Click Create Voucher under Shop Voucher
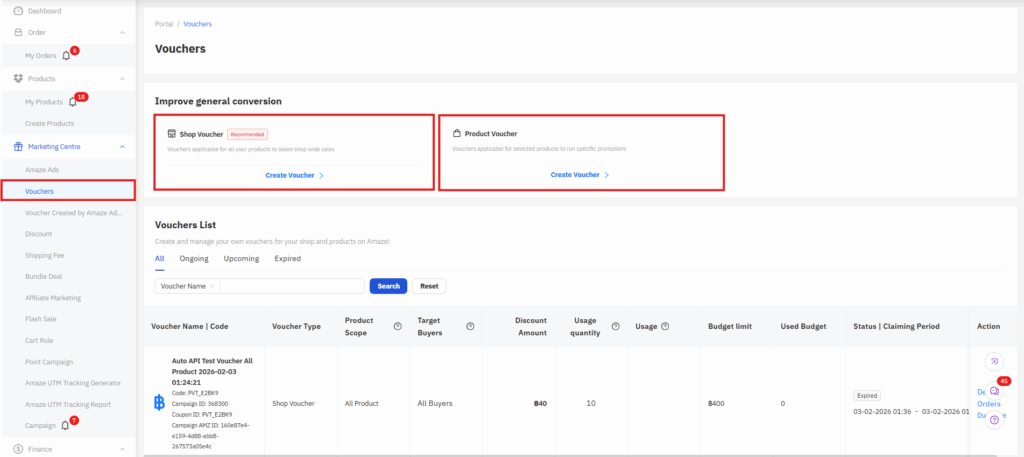 (294, 175)
